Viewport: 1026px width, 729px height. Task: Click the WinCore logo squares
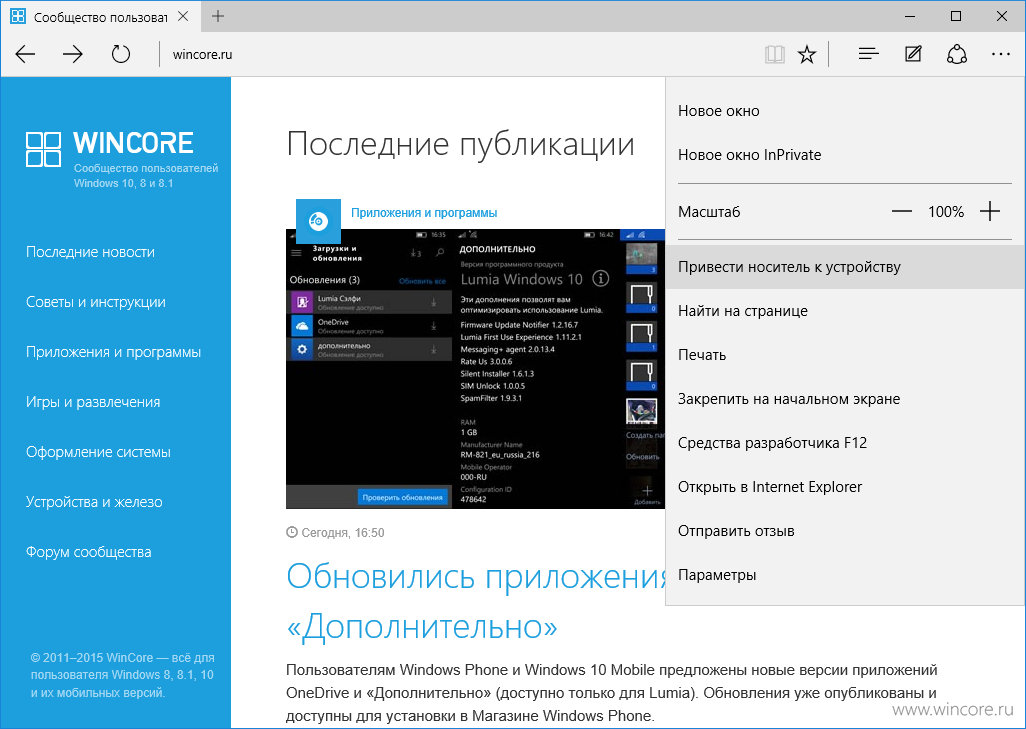tap(43, 149)
